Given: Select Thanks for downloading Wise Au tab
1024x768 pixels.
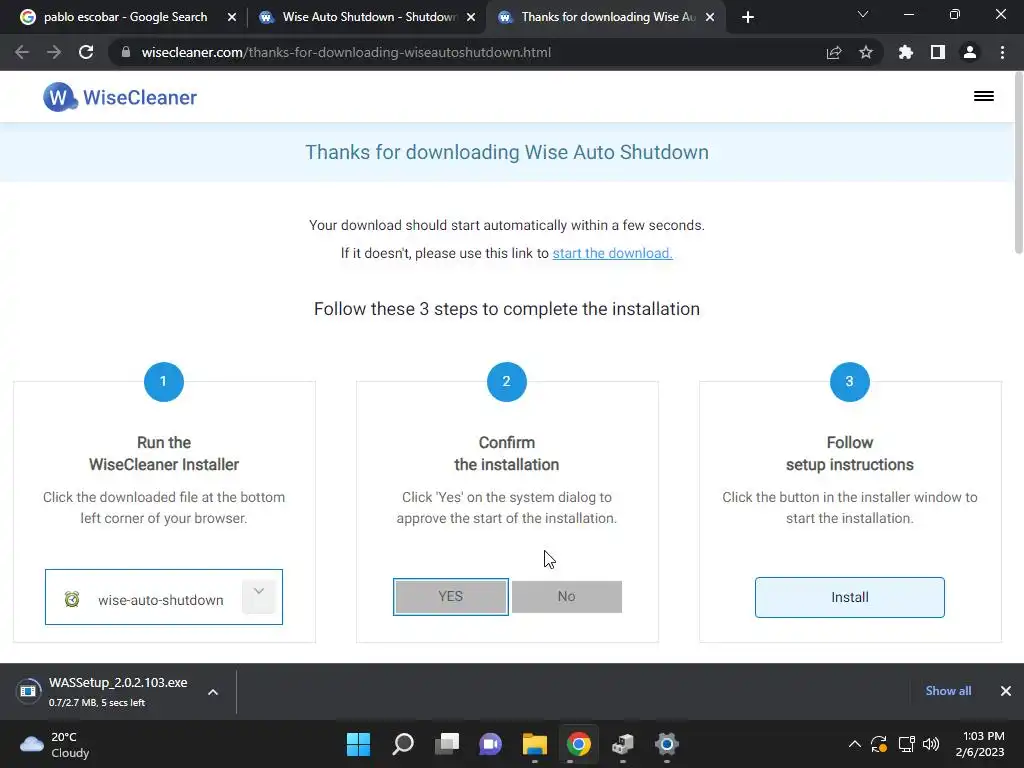Looking at the screenshot, I should pyautogui.click(x=606, y=17).
